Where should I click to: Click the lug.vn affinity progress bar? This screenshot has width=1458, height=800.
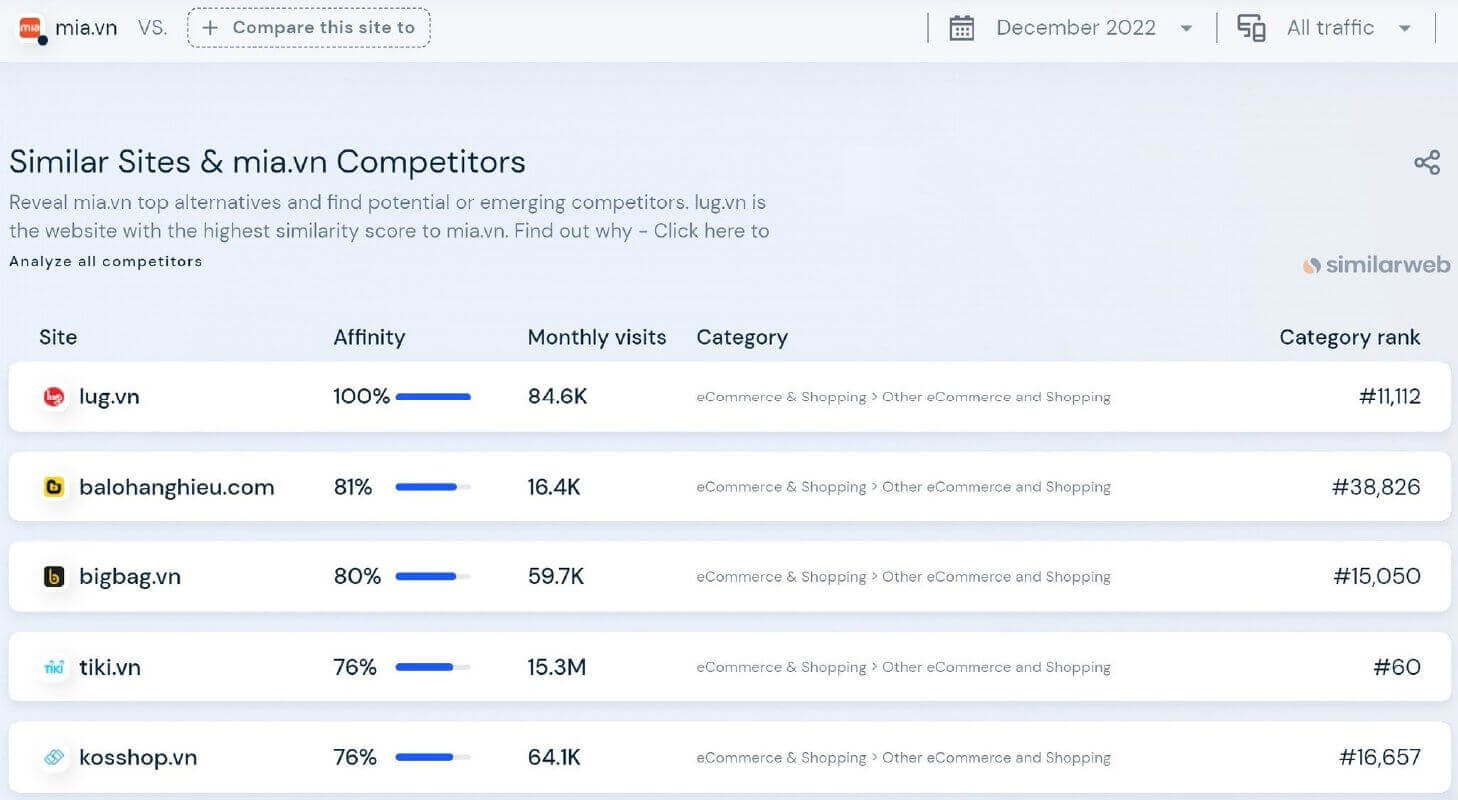coord(433,397)
